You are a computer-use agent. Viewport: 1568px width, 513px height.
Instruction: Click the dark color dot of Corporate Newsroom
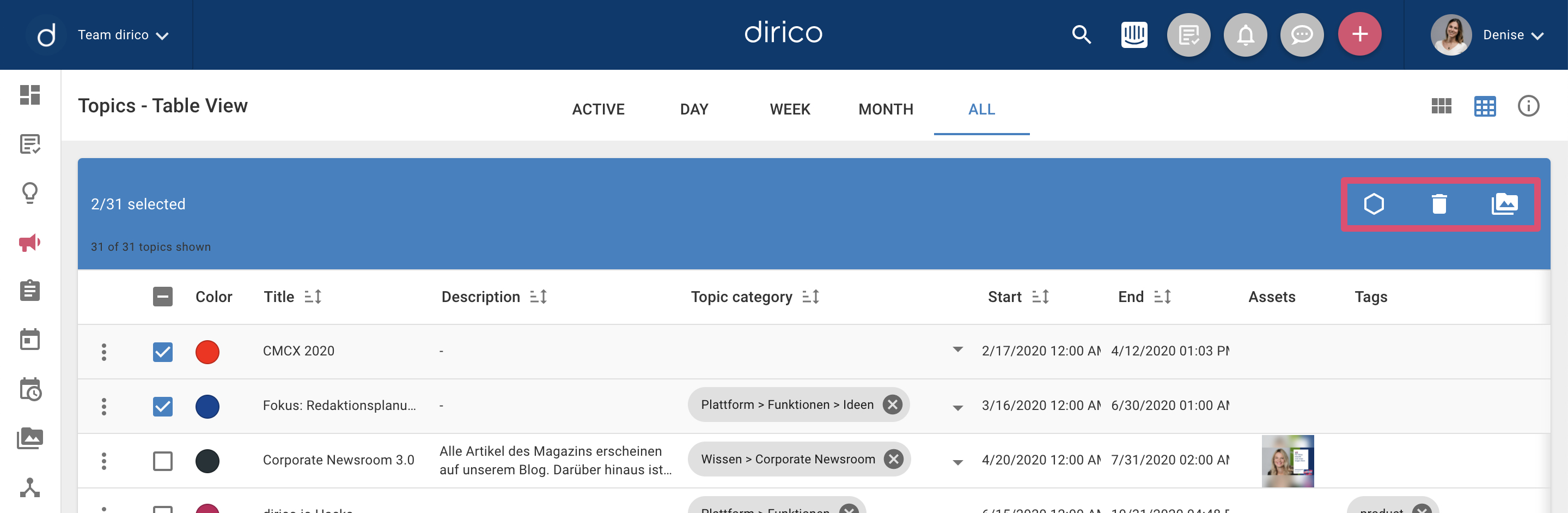(208, 461)
